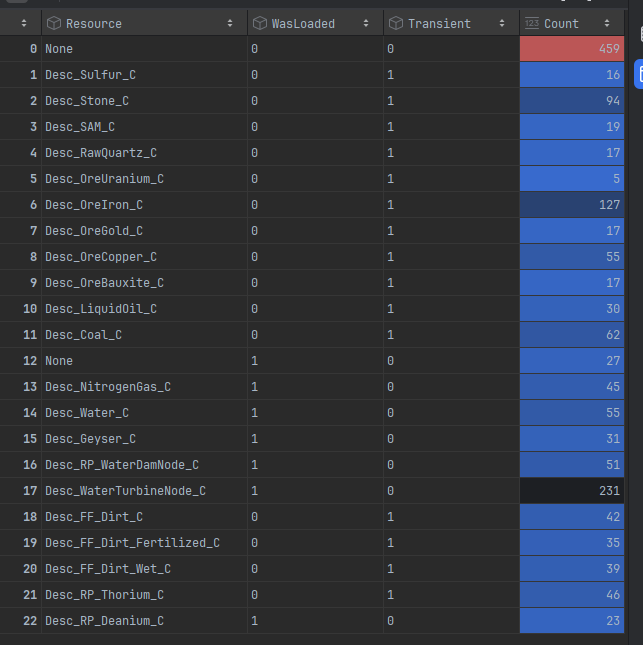Sort by the Resource column arrows

230,23
